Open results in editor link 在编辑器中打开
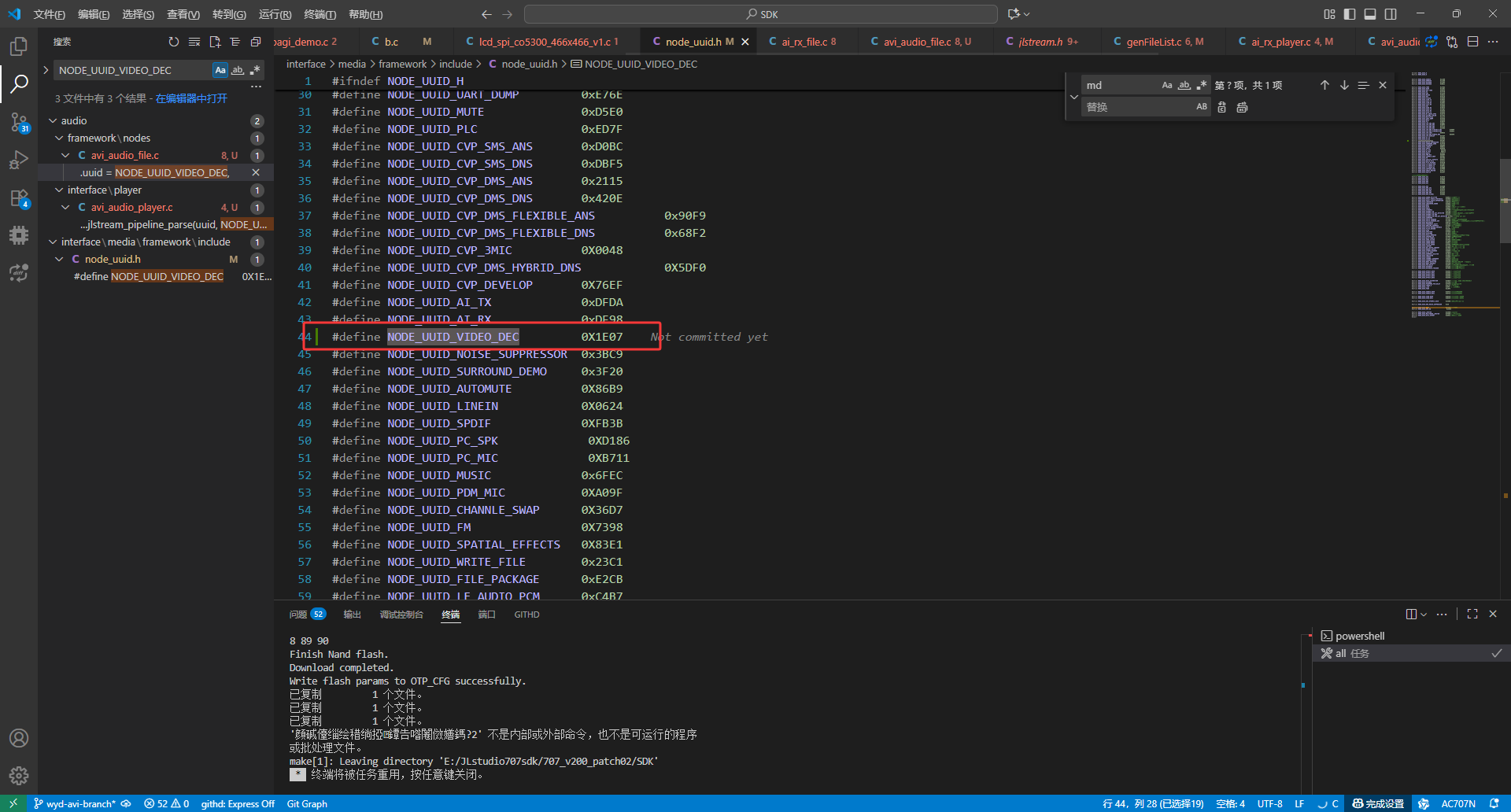 [191, 98]
